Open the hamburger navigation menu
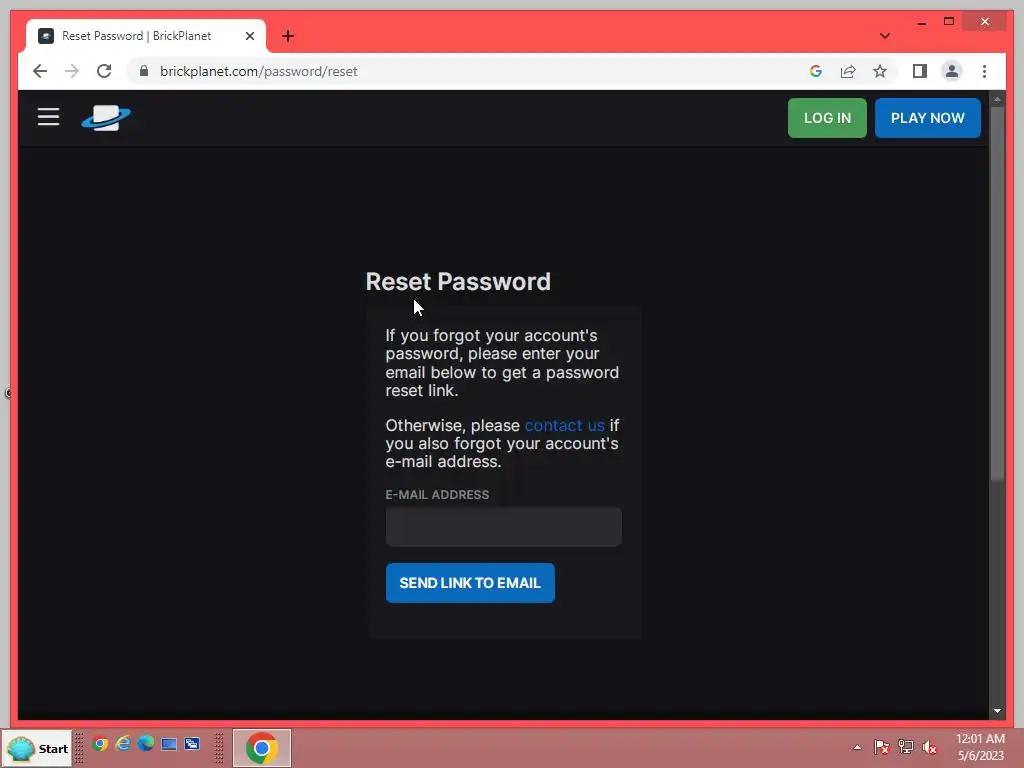The image size is (1024, 768). [x=48, y=118]
